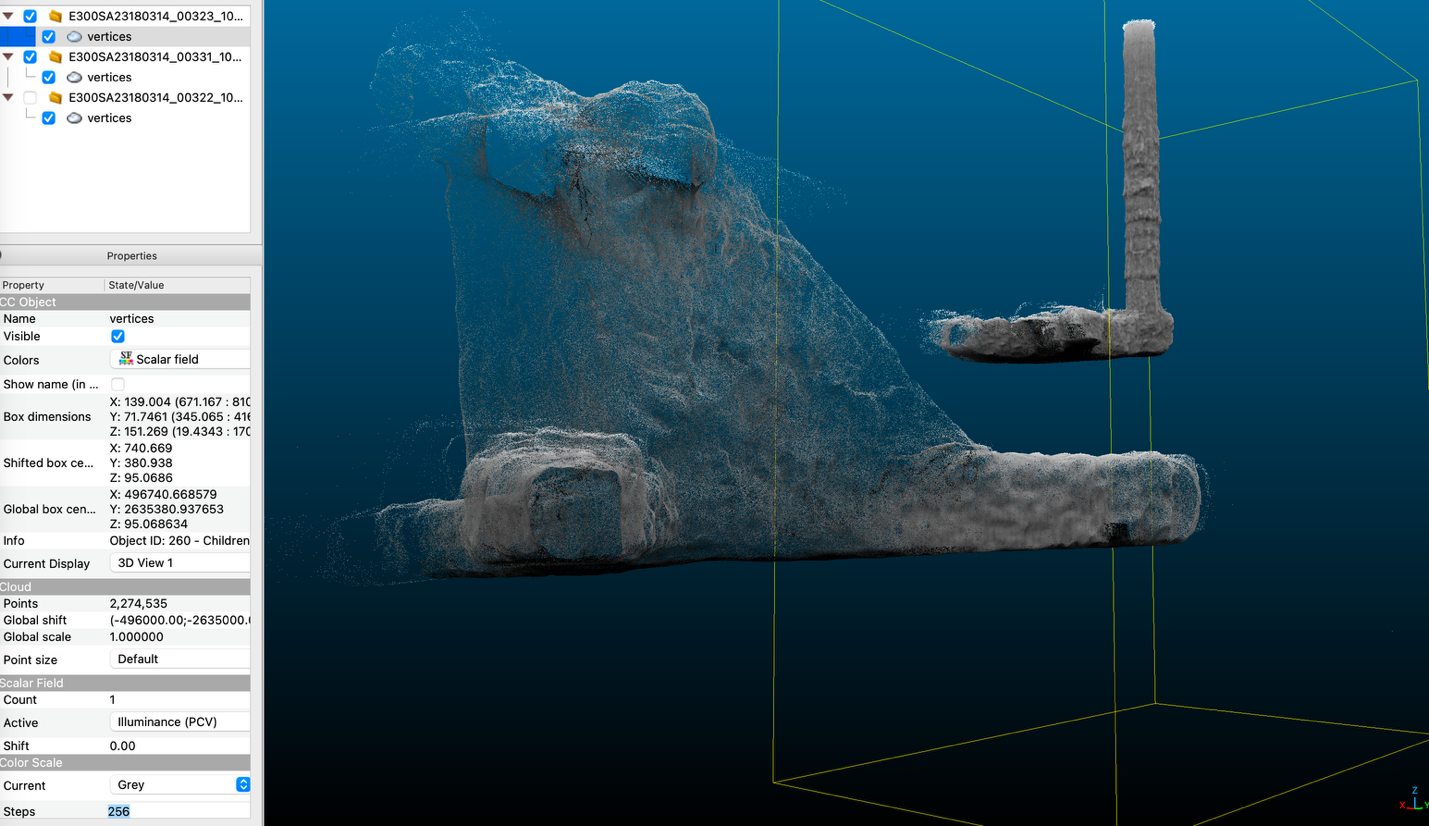This screenshot has height=826, width=1429.
Task: Click the Name value 'vertices' in Properties
Action: click(131, 319)
